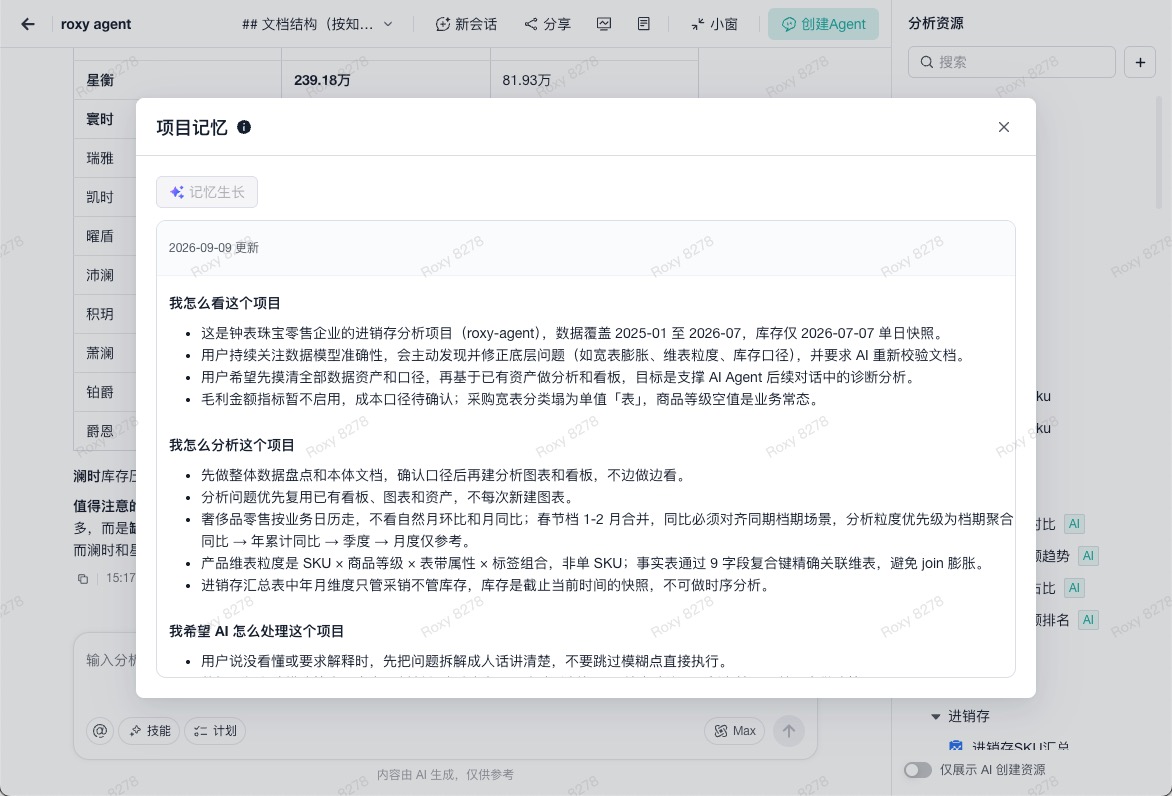Open the 技能 skills option
This screenshot has width=1172, height=796.
[x=149, y=730]
